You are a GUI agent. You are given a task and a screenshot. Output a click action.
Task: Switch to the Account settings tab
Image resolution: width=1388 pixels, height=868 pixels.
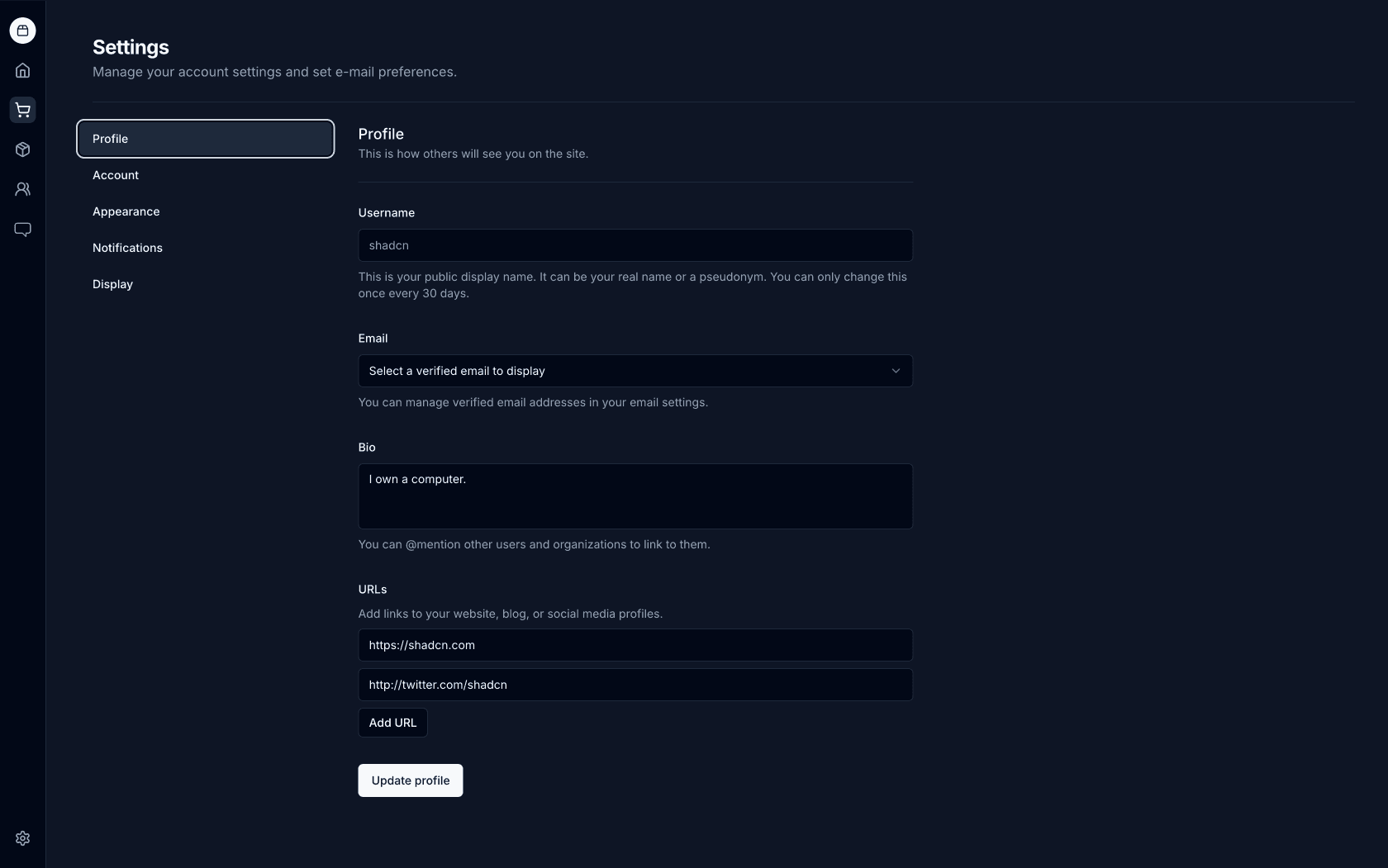click(x=116, y=175)
